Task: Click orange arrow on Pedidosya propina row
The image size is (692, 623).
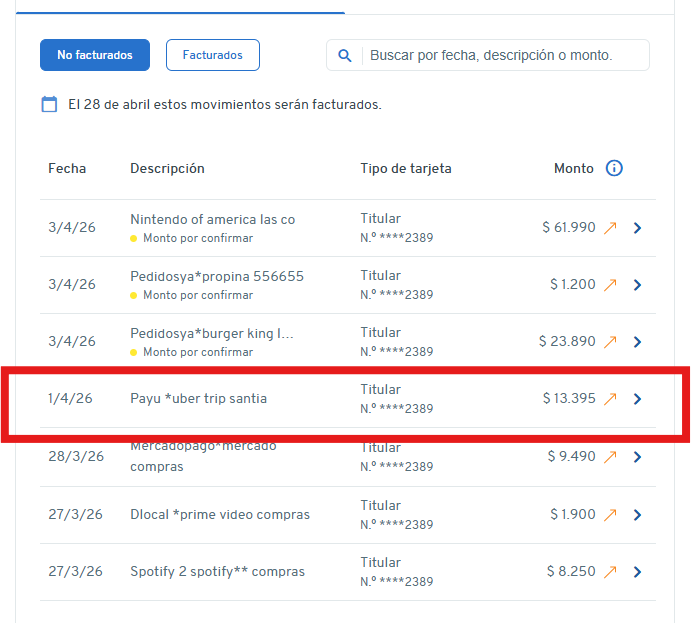Action: click(x=610, y=285)
